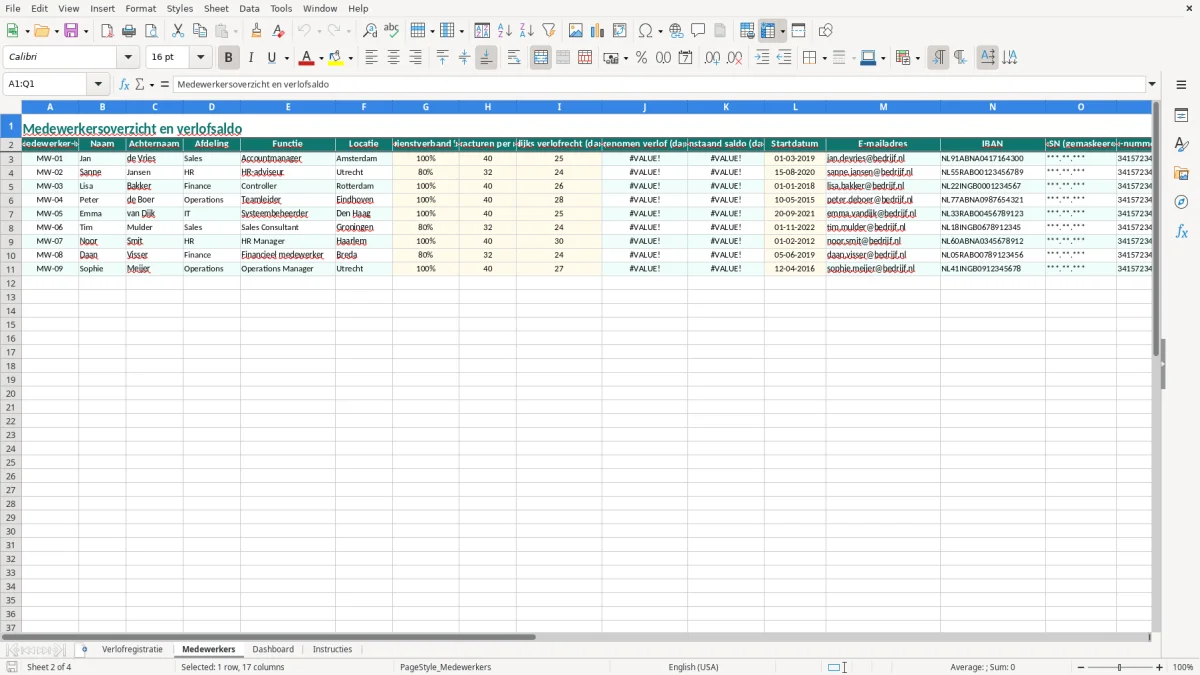Open the sidebar Navigator
1200x675 pixels.
1181,203
